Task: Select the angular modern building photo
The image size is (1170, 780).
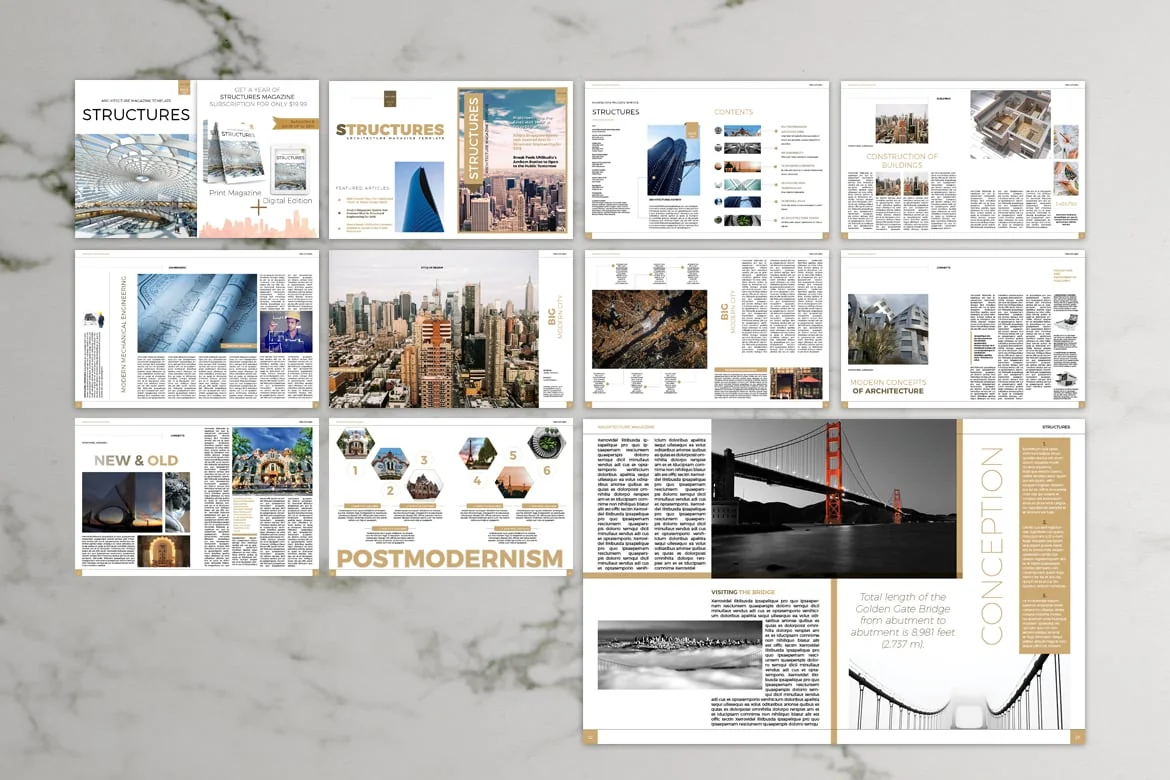Action: (x=888, y=329)
